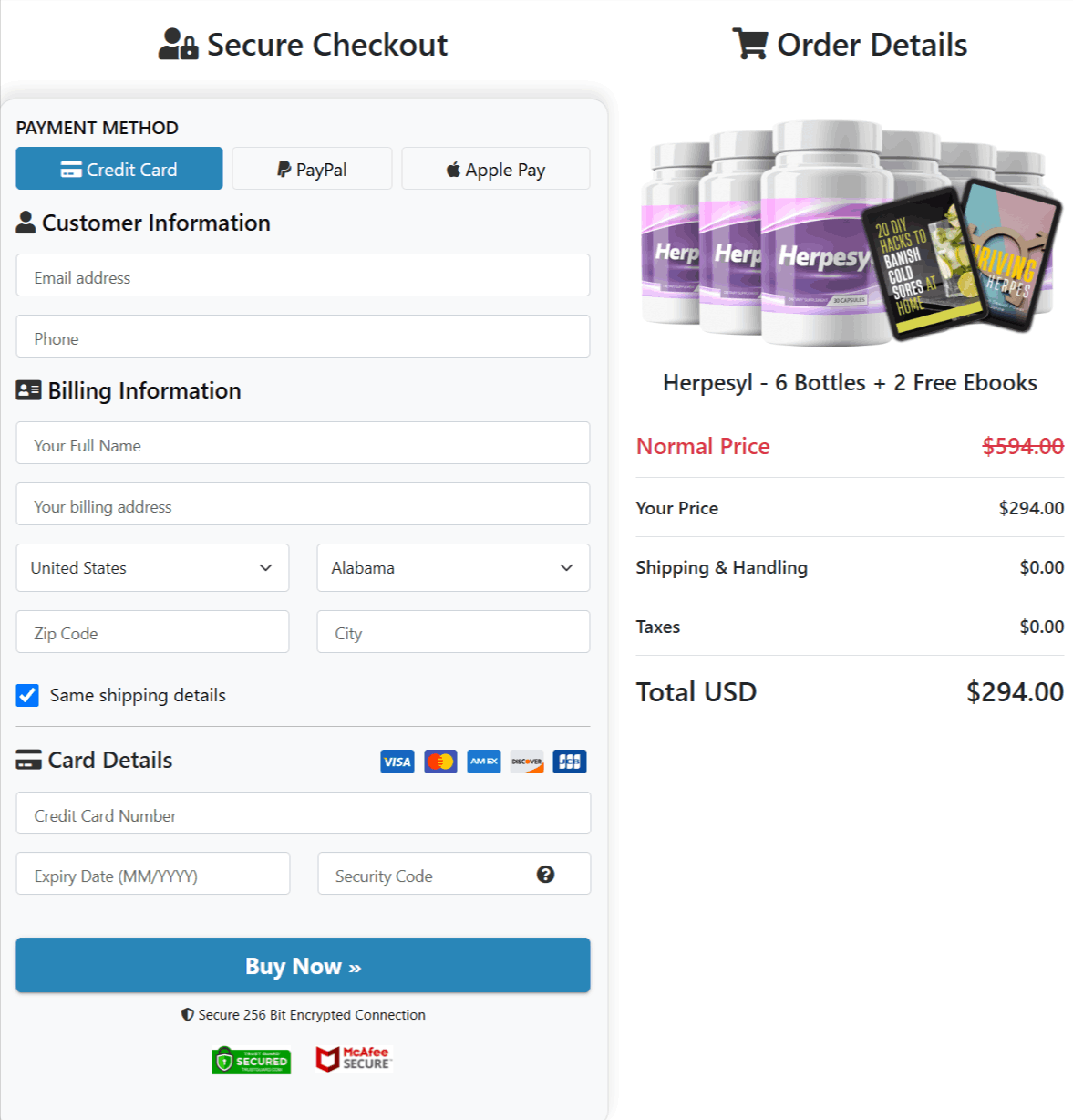This screenshot has height=1120, width=1073.
Task: Click the Discover card icon
Action: point(526,761)
